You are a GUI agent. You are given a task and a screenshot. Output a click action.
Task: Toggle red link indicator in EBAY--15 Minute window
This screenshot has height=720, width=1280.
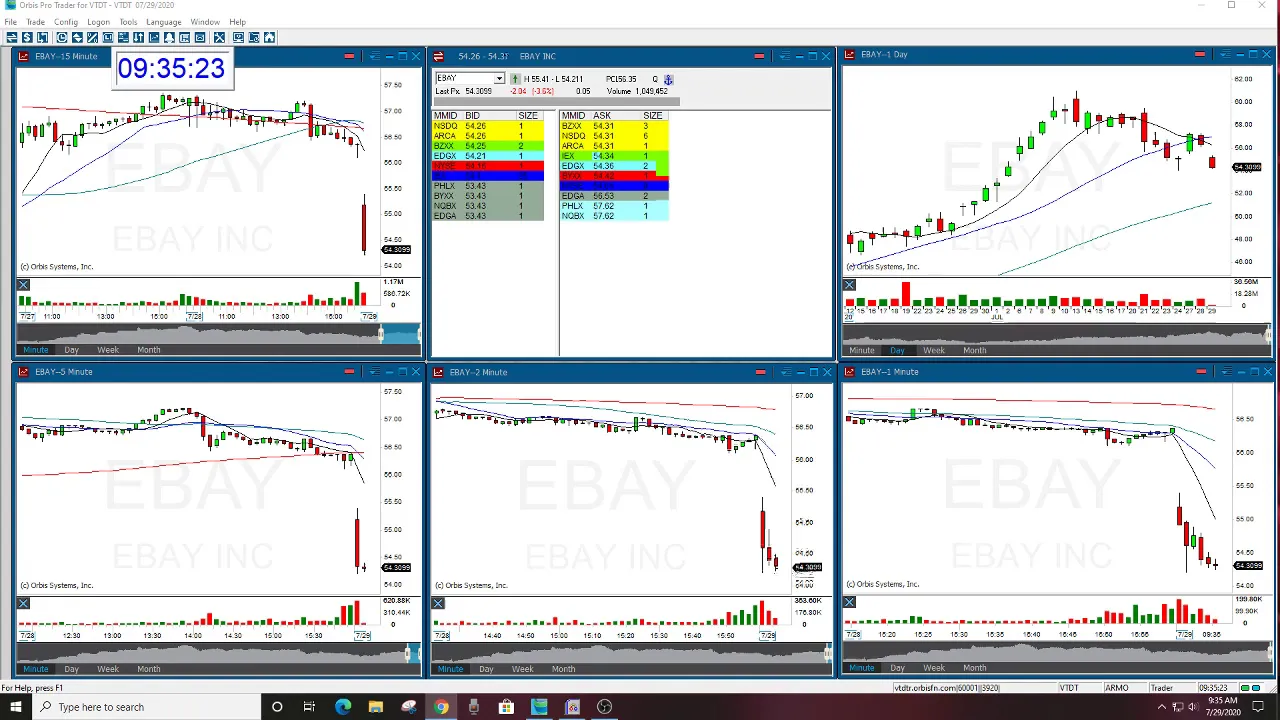click(x=349, y=56)
